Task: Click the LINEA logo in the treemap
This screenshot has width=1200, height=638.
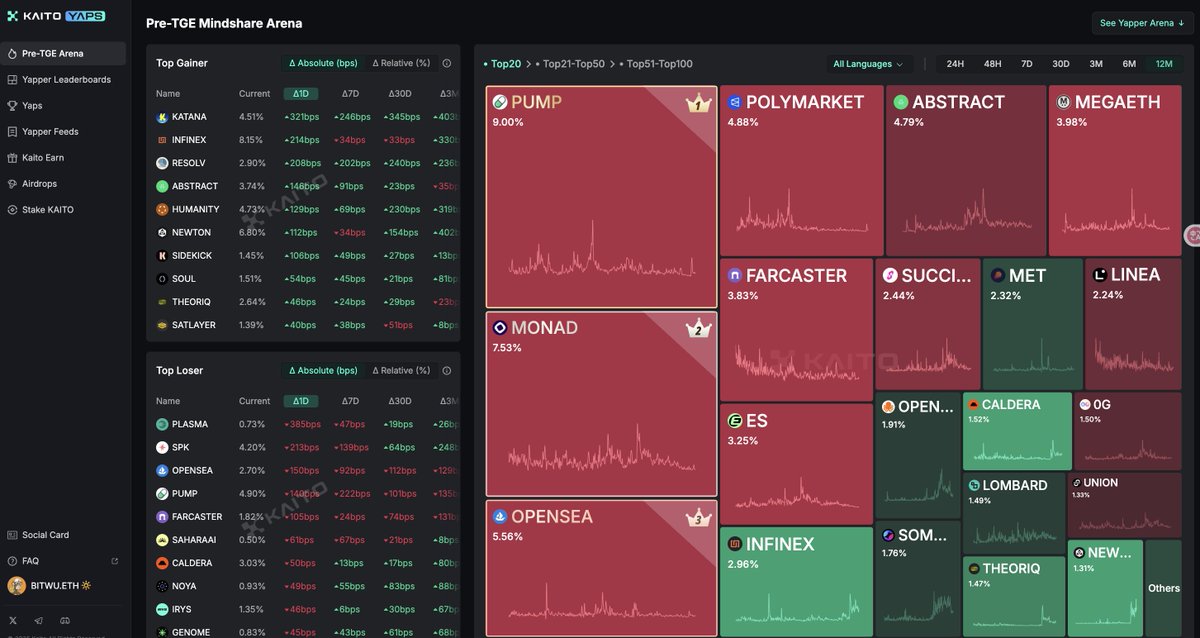Action: 1099,275
